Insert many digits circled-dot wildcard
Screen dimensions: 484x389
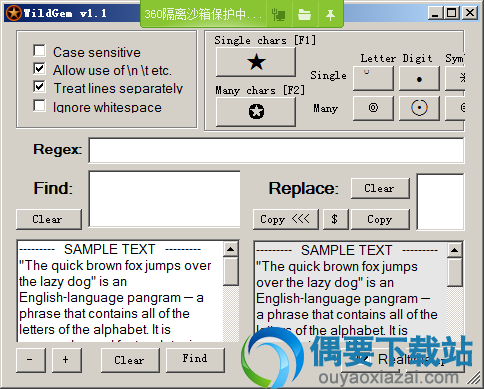click(419, 108)
